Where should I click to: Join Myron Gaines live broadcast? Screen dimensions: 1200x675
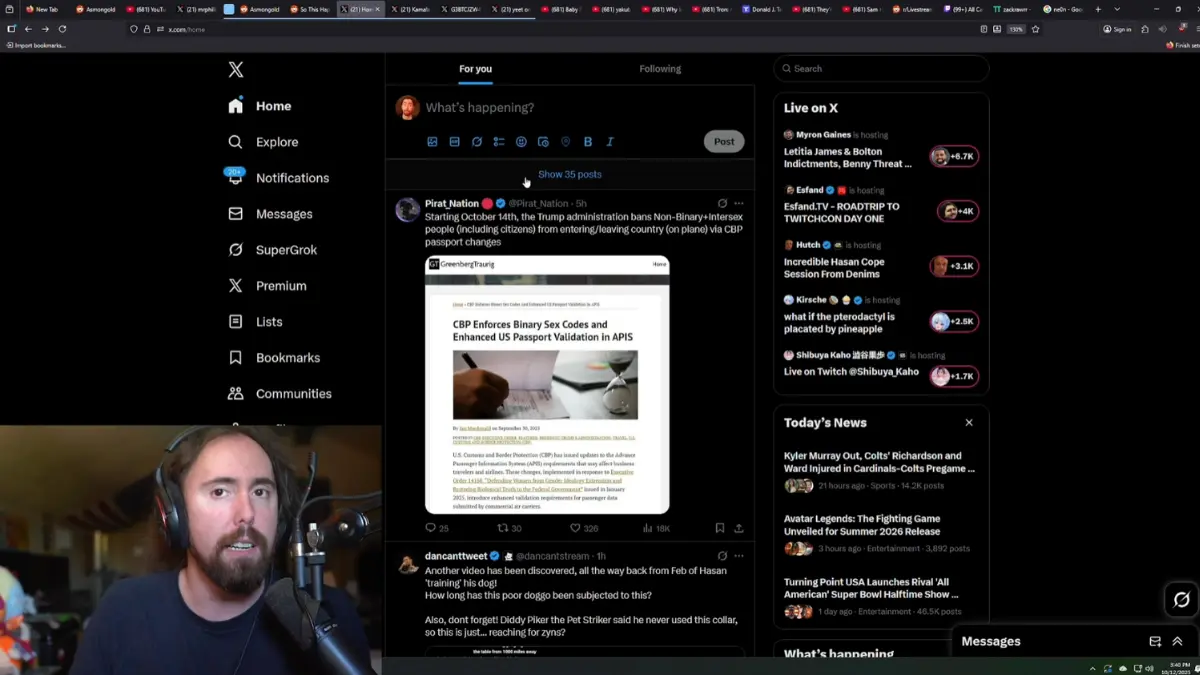(x=881, y=150)
